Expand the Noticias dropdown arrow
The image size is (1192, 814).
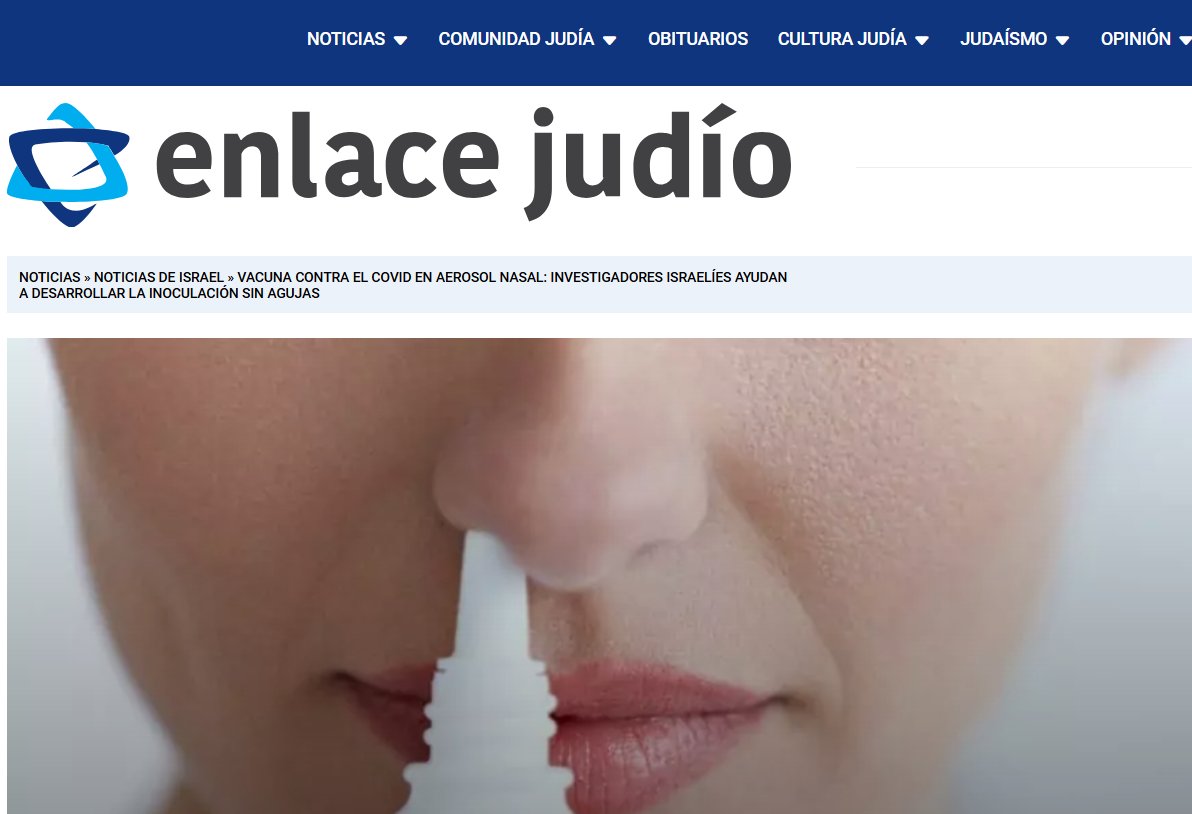pyautogui.click(x=401, y=41)
